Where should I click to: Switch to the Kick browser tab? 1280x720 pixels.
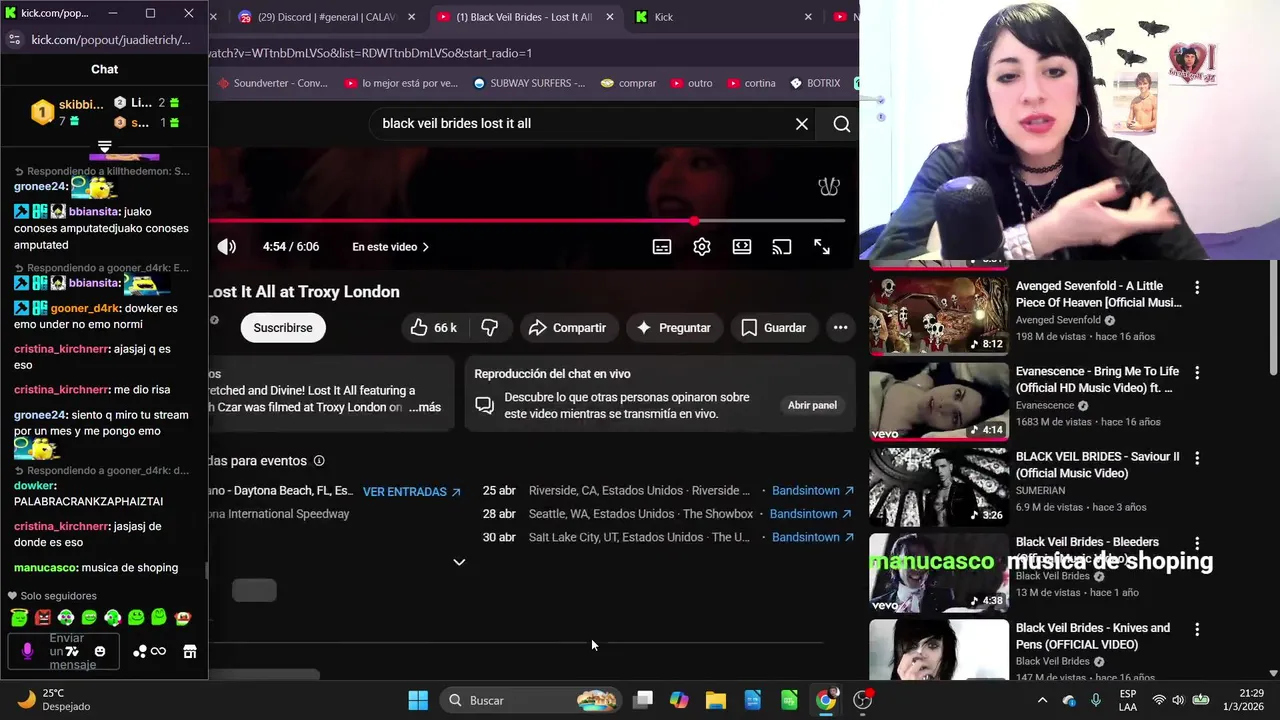(x=722, y=17)
